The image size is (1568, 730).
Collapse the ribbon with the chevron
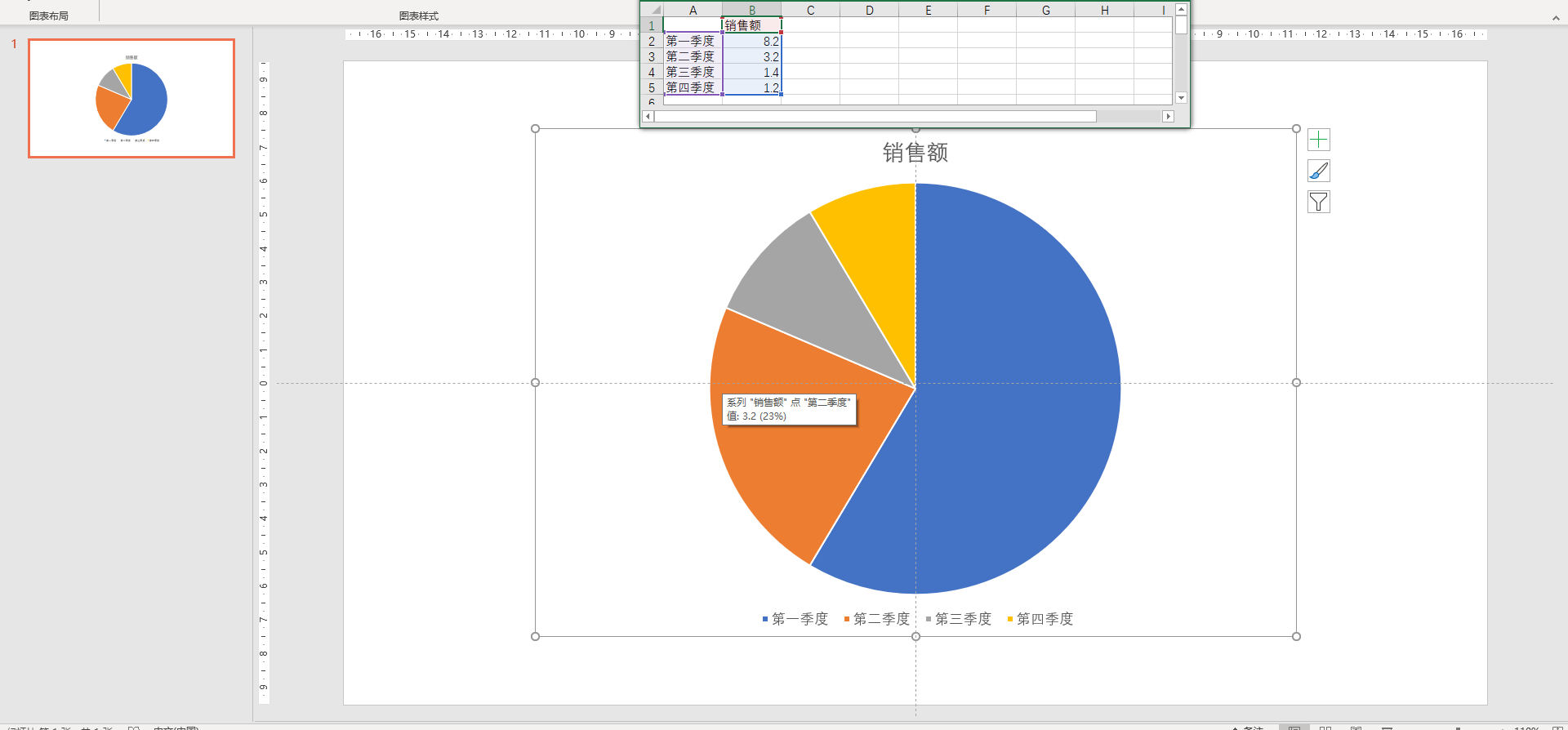click(x=1556, y=17)
